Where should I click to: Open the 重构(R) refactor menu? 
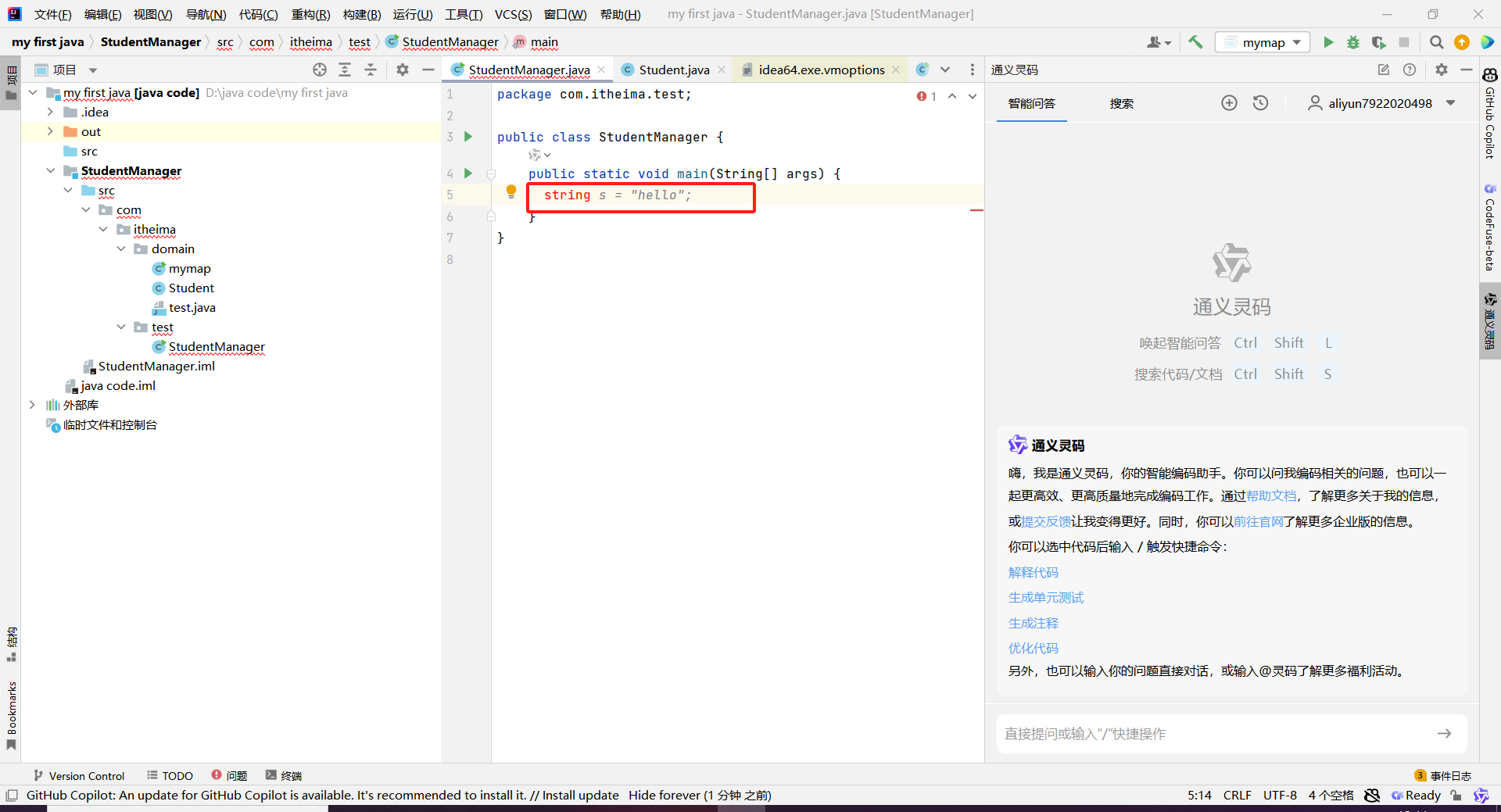(x=310, y=14)
